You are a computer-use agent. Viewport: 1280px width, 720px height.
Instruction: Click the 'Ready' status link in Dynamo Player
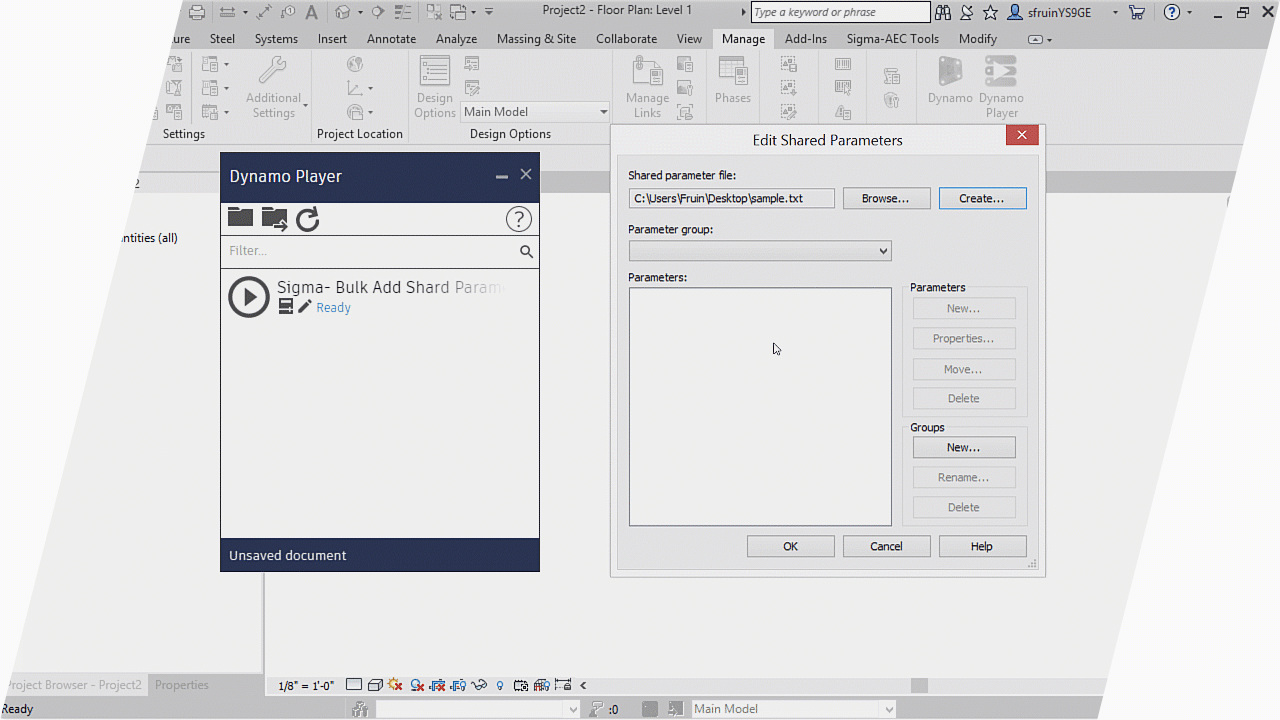(x=333, y=308)
